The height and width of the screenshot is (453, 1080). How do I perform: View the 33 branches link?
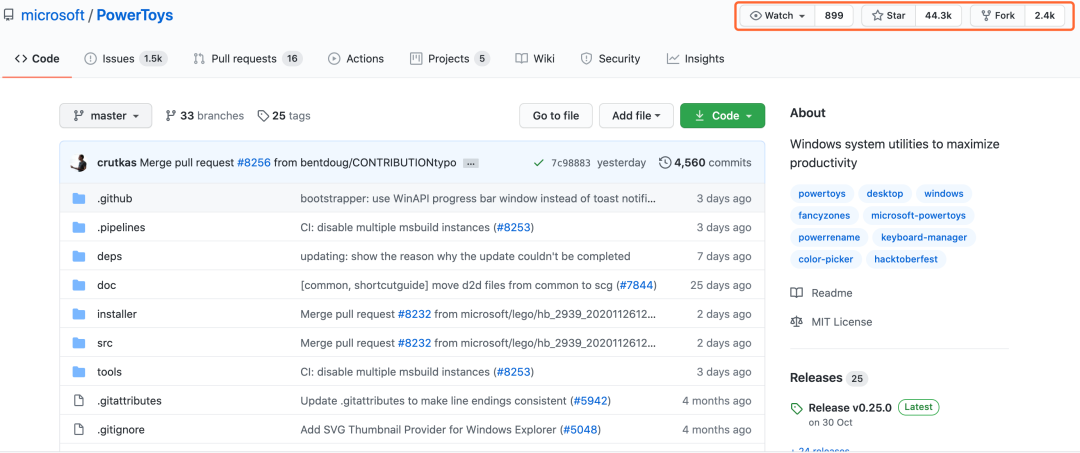coord(205,116)
